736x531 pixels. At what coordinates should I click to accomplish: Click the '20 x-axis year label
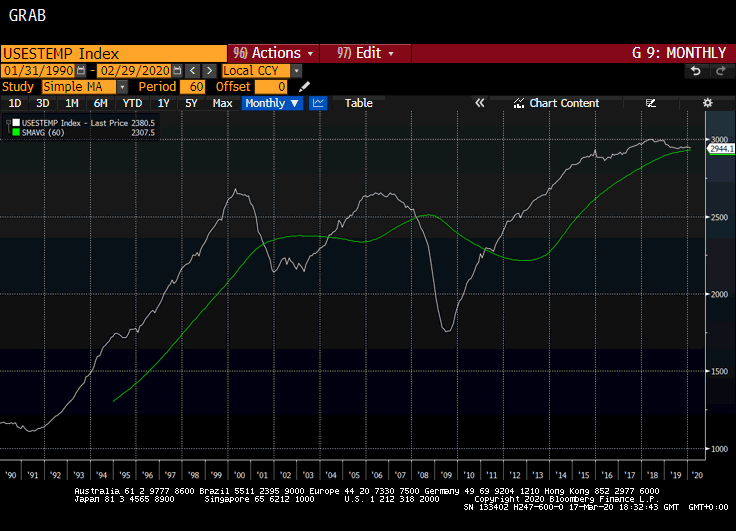[x=697, y=475]
